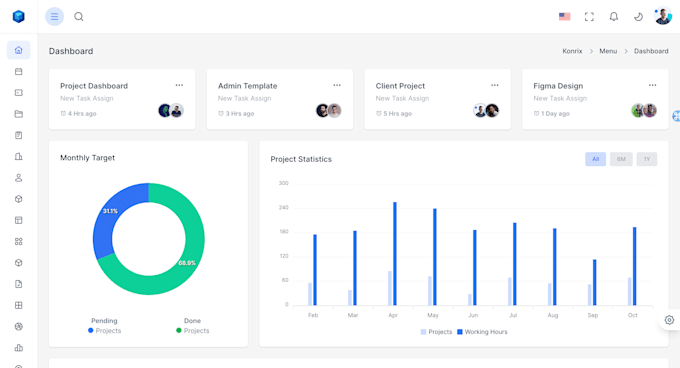Toggle Done Projects legend under donut
Viewport: 680px width, 368px height.
193,330
